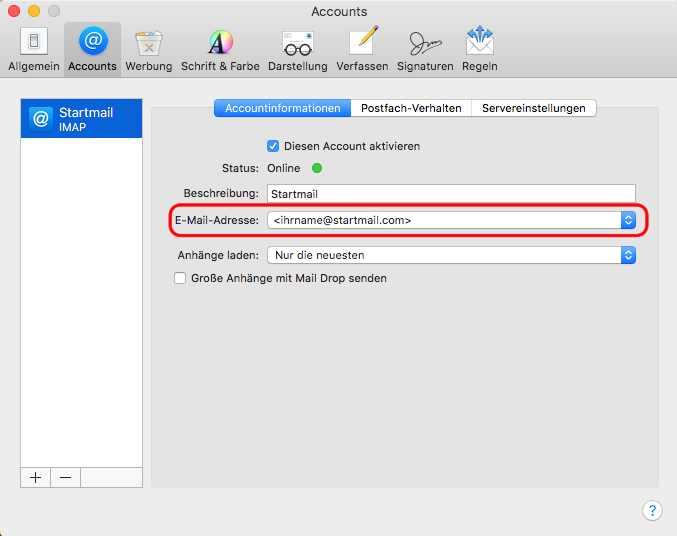The image size is (677, 536).
Task: Click the help question mark button
Action: (651, 510)
